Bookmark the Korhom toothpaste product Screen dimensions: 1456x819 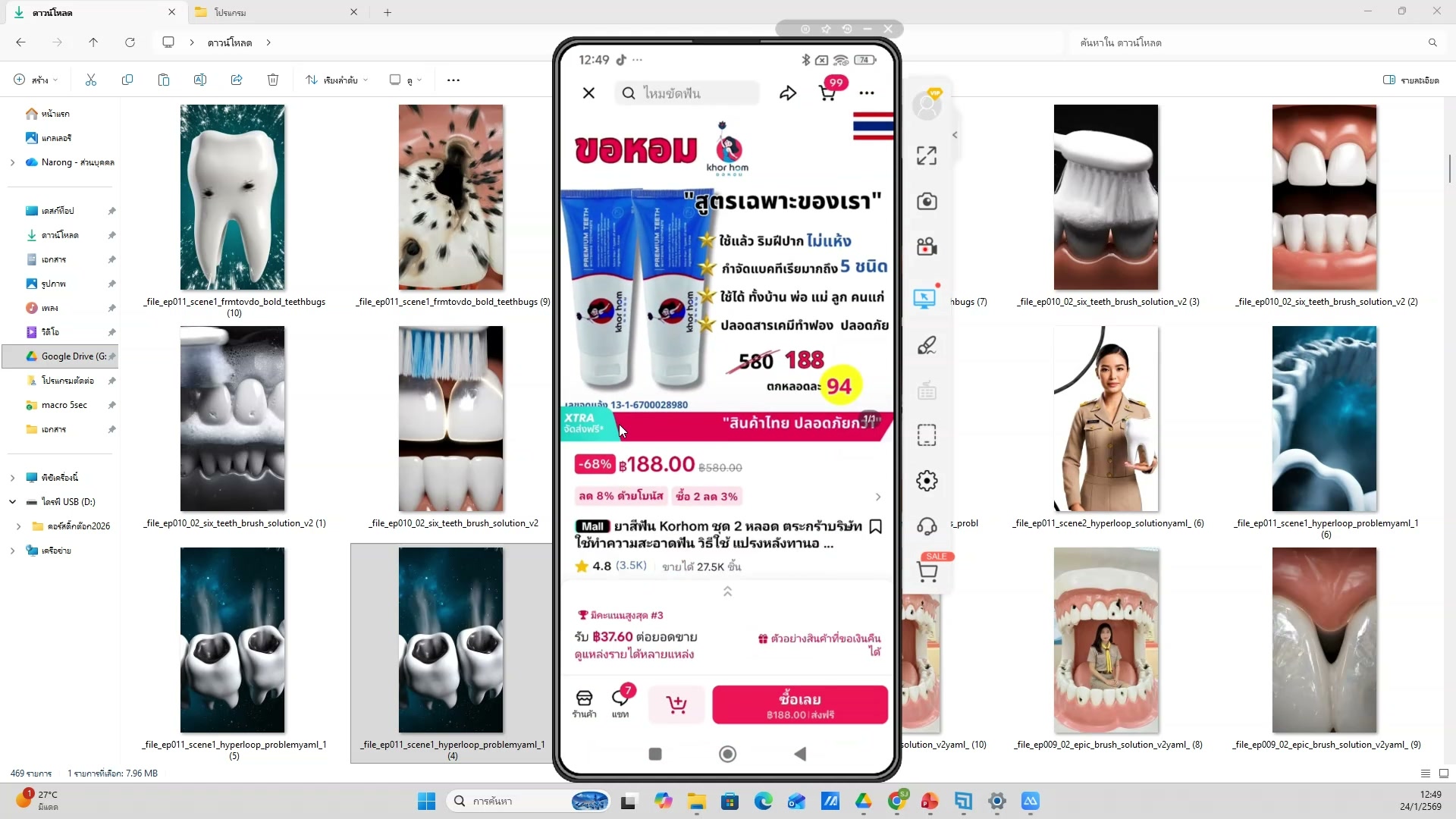pyautogui.click(x=875, y=526)
